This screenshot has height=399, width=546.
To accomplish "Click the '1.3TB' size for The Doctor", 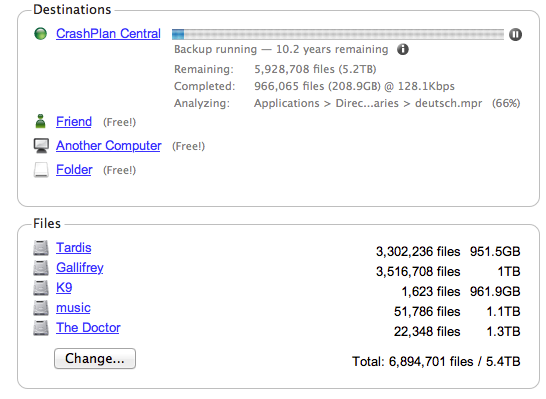I will 503,331.
